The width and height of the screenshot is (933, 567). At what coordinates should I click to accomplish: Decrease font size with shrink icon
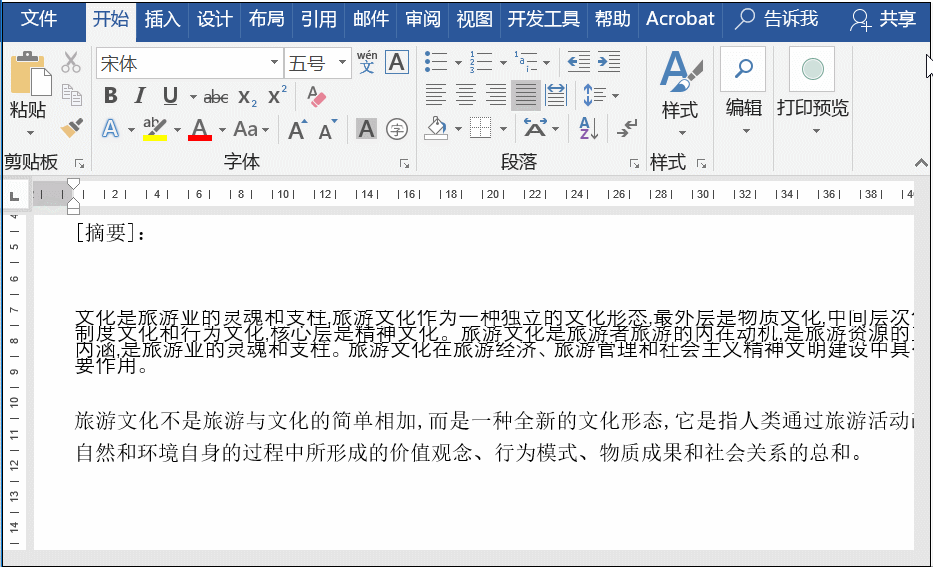[x=327, y=129]
